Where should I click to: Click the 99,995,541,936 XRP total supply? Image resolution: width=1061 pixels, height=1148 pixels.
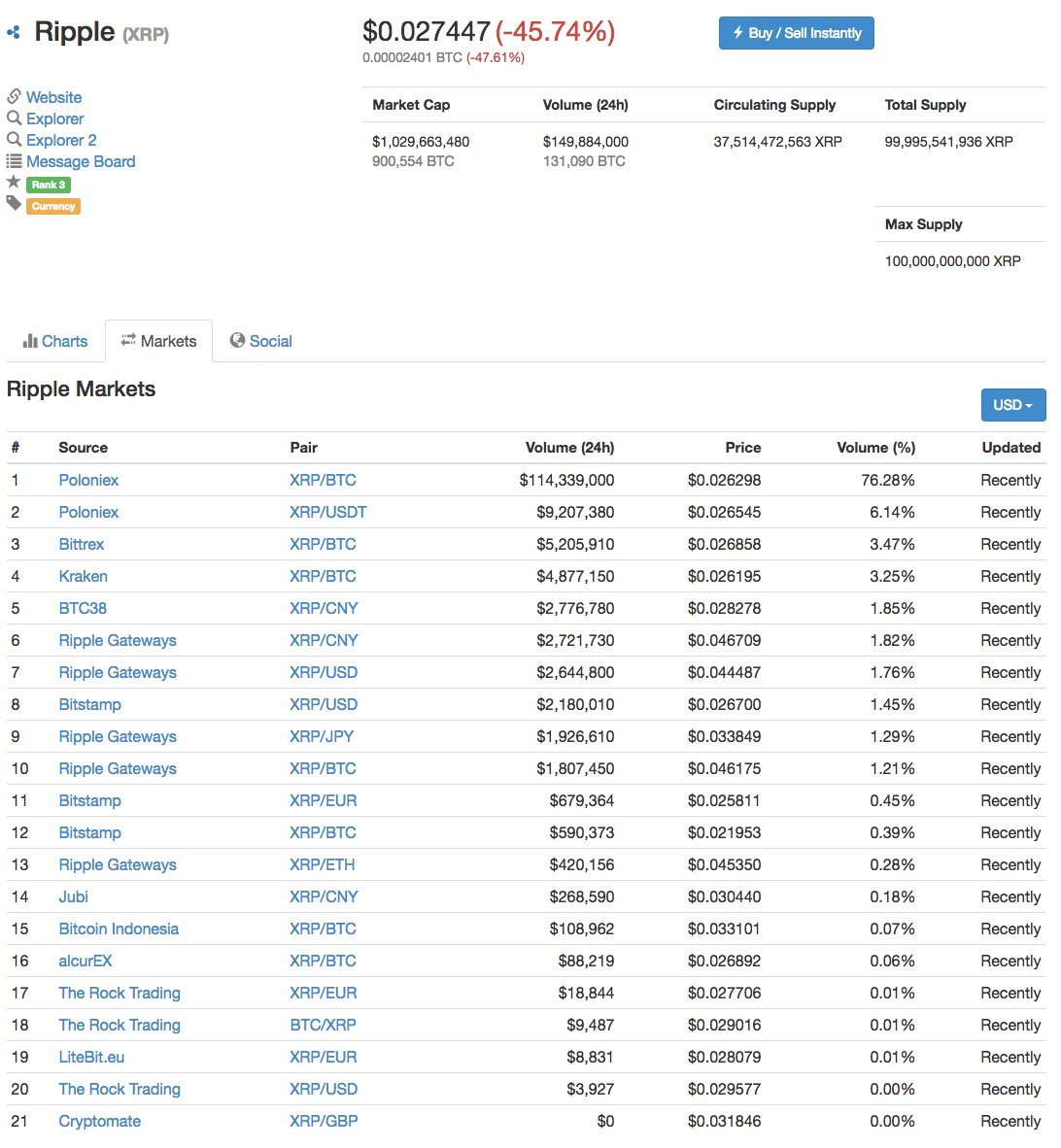[949, 142]
